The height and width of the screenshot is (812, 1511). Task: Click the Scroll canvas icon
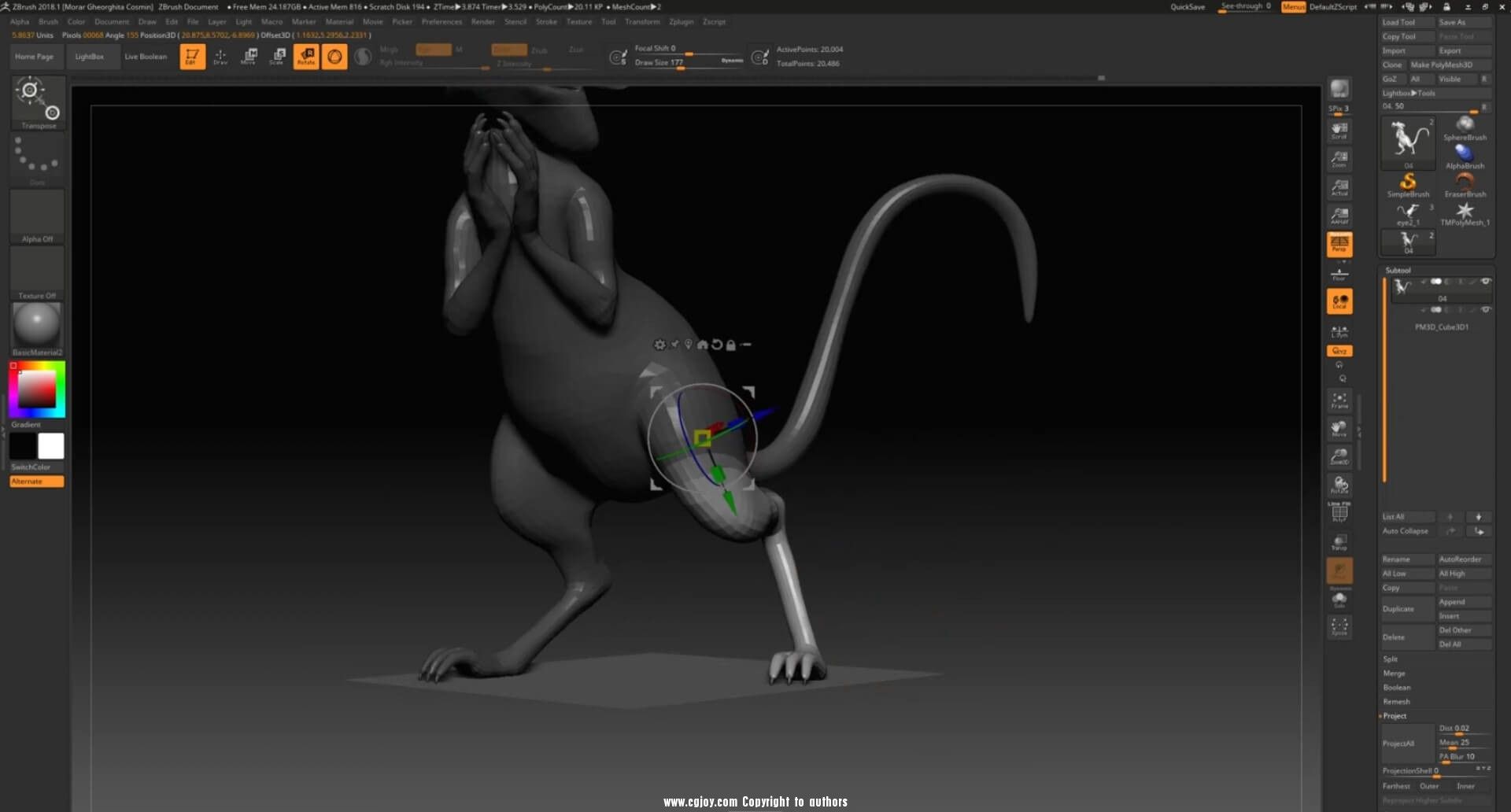pos(1339,131)
